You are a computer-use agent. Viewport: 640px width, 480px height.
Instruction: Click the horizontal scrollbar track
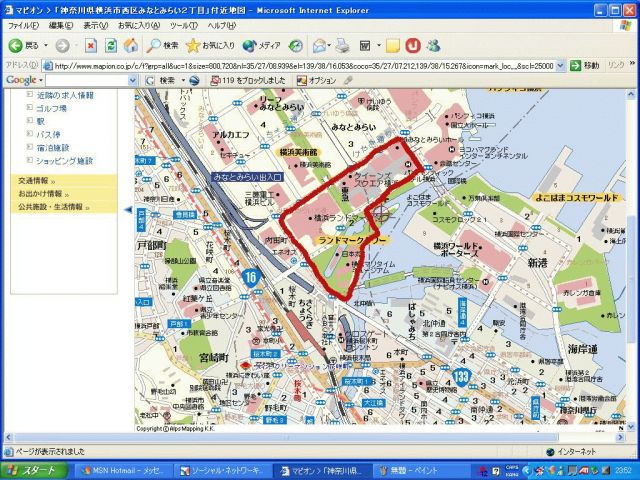point(313,437)
